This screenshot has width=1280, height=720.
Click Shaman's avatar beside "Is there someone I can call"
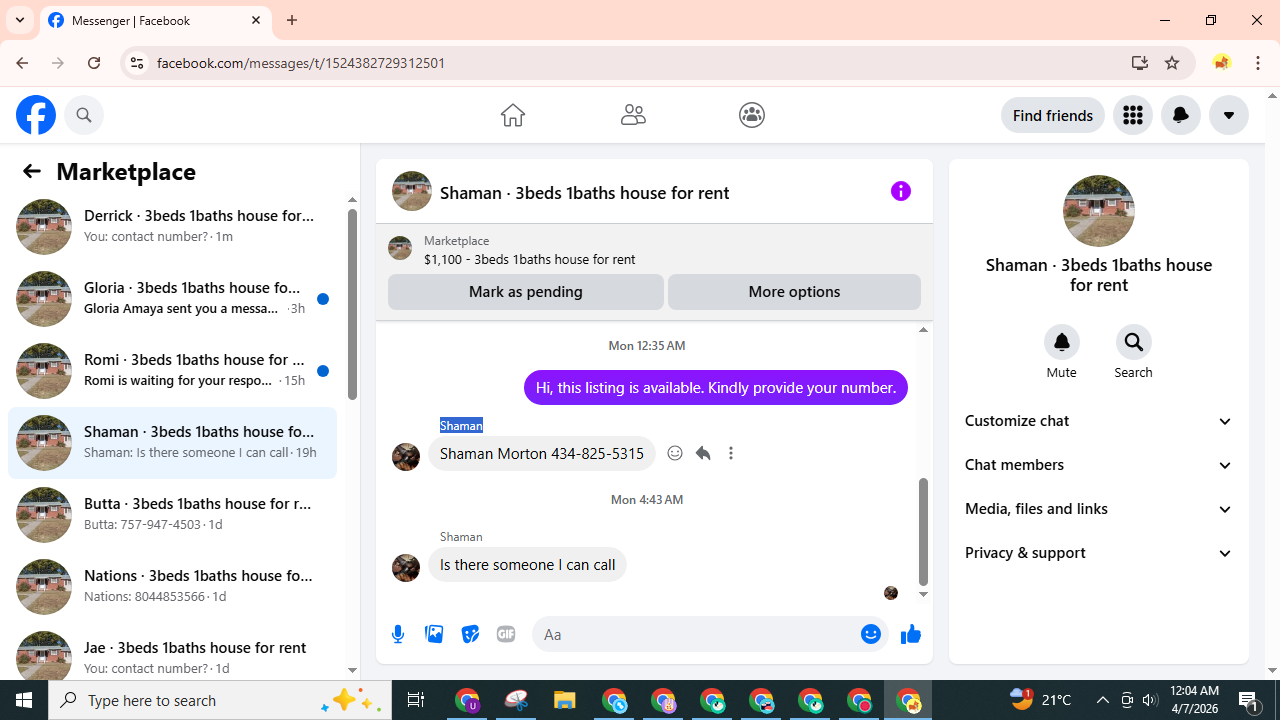tap(406, 568)
